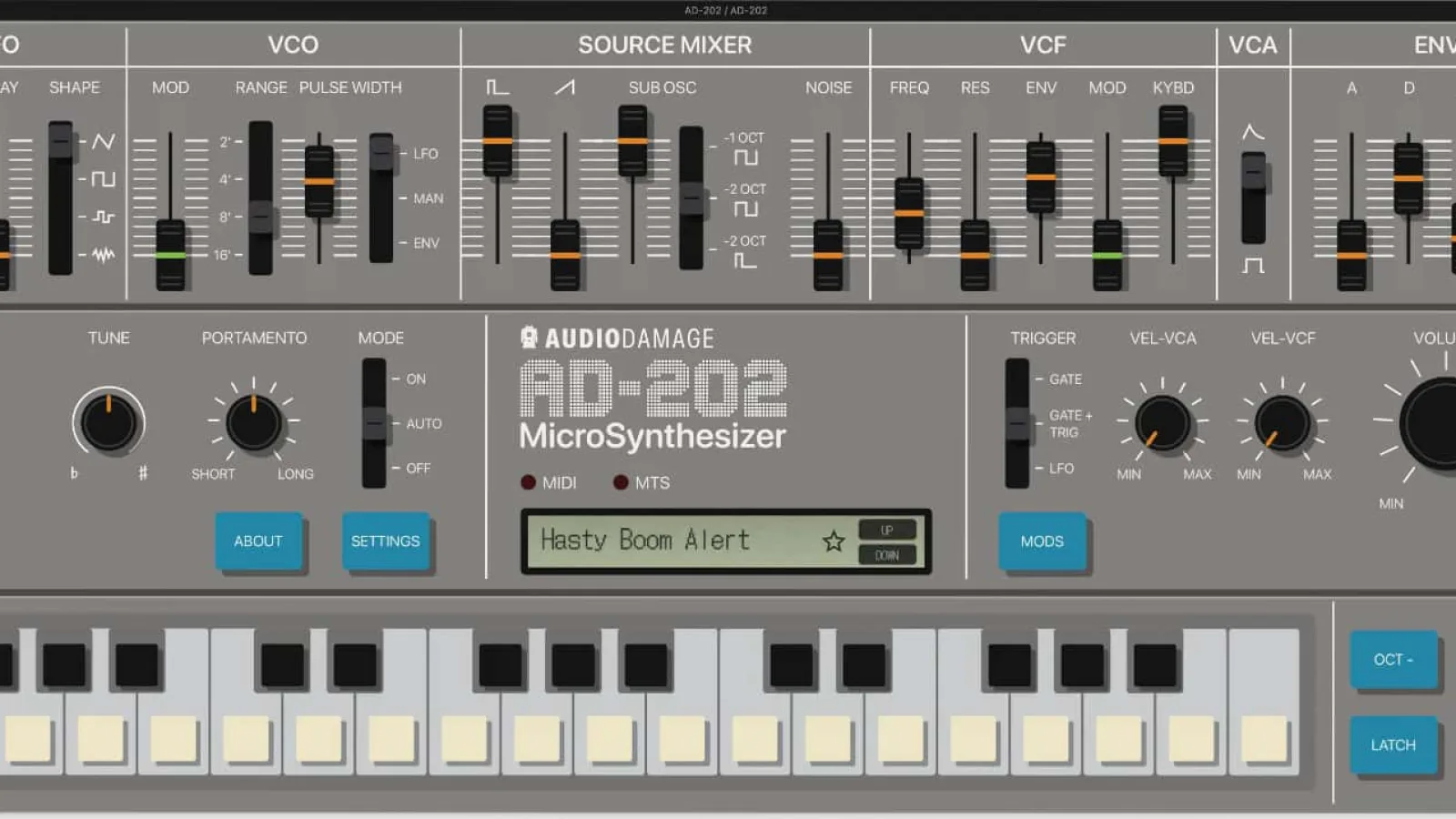Set pulse width mode switch to LFO
This screenshot has width=1456, height=819.
[425, 154]
